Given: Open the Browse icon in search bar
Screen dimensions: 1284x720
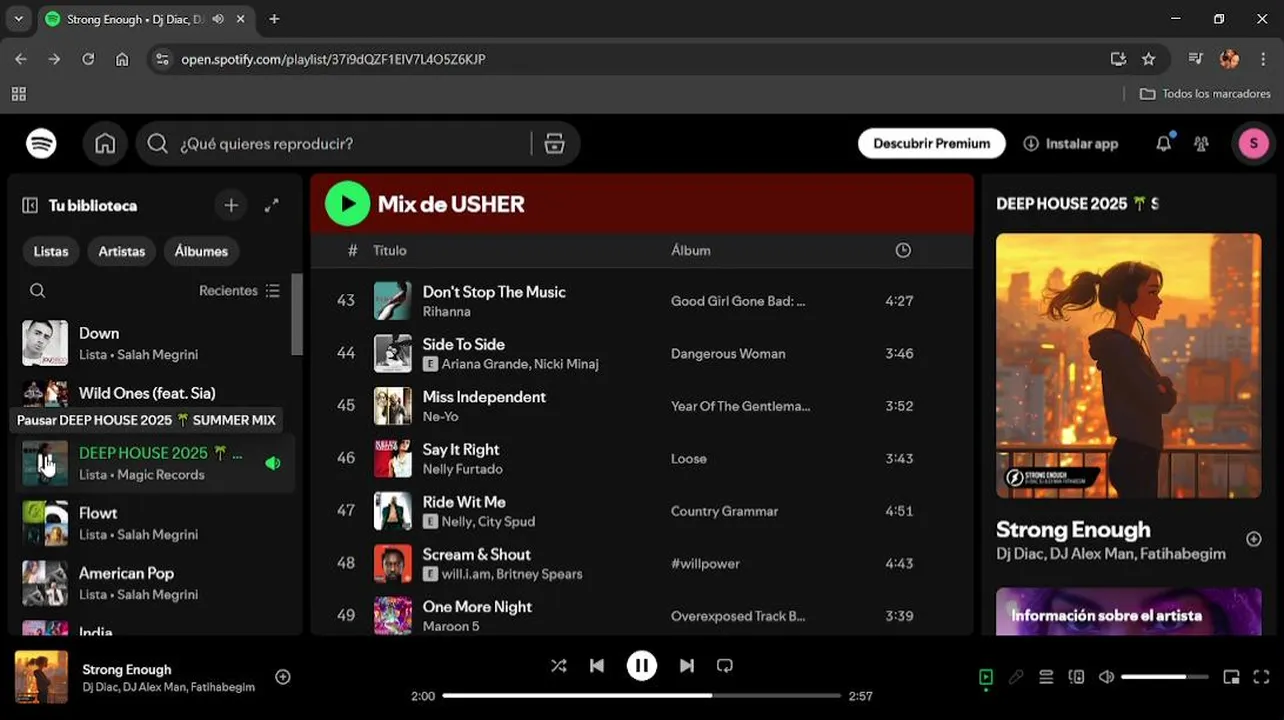Looking at the screenshot, I should click(555, 144).
